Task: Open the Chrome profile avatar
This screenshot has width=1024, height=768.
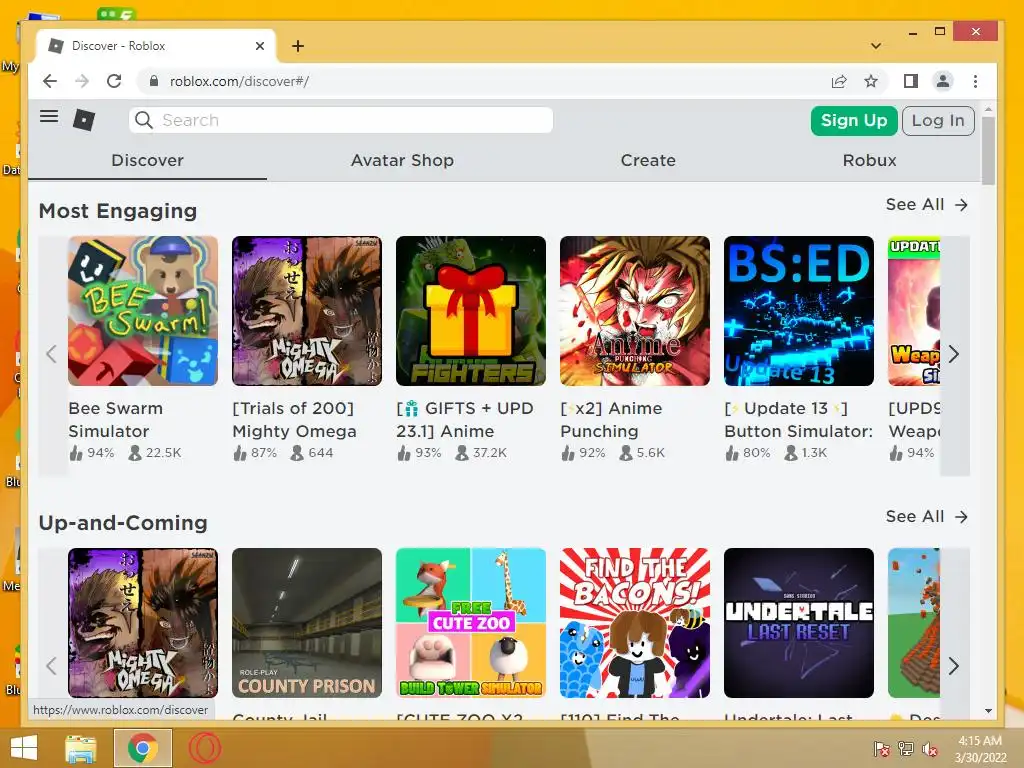Action: tap(943, 81)
